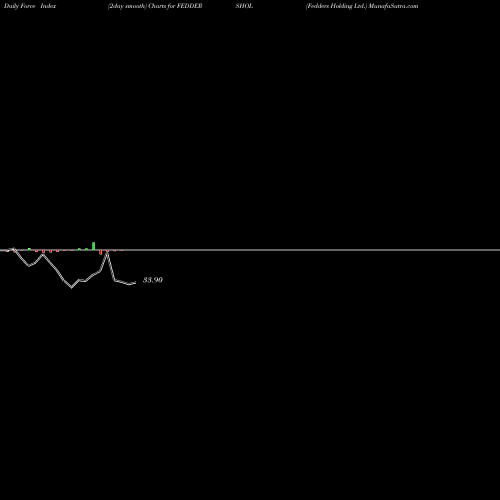
Task: Click the 'Daily Force Index' title text
Action: (x=30, y=6)
